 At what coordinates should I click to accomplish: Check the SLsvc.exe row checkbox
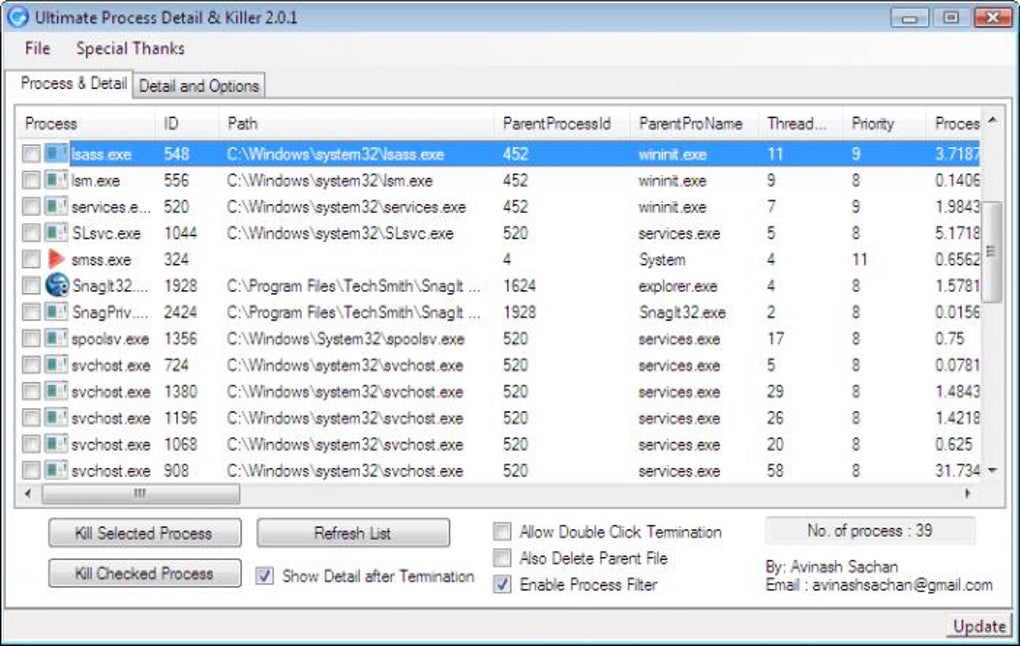(31, 233)
